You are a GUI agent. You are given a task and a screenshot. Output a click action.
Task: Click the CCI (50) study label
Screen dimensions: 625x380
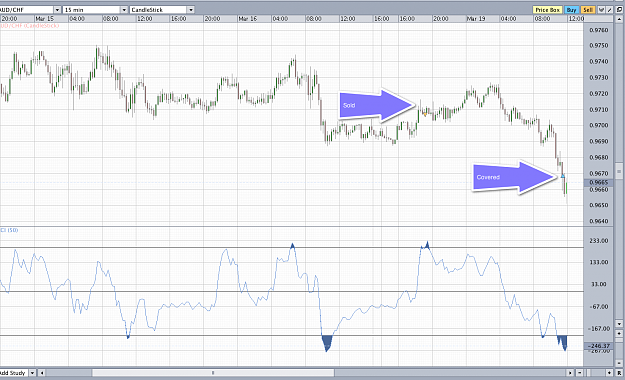(9, 230)
